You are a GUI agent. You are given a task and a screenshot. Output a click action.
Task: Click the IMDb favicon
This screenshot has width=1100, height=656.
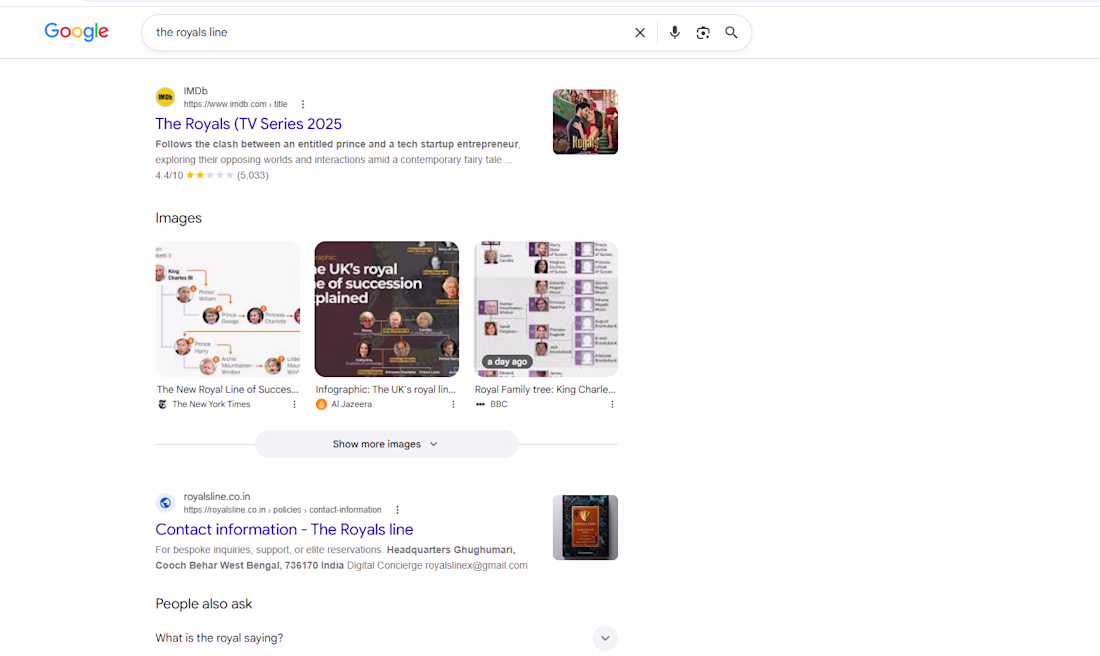click(x=166, y=97)
